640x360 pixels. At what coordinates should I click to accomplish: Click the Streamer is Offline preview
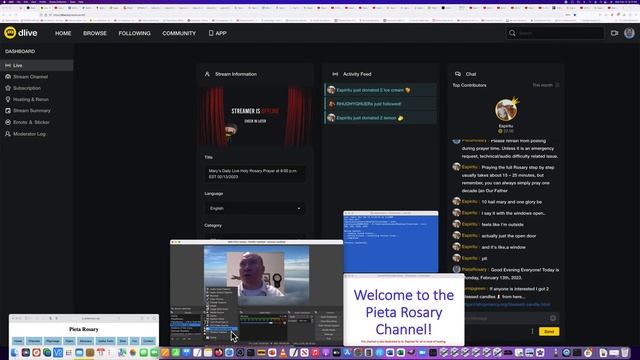tap(255, 117)
